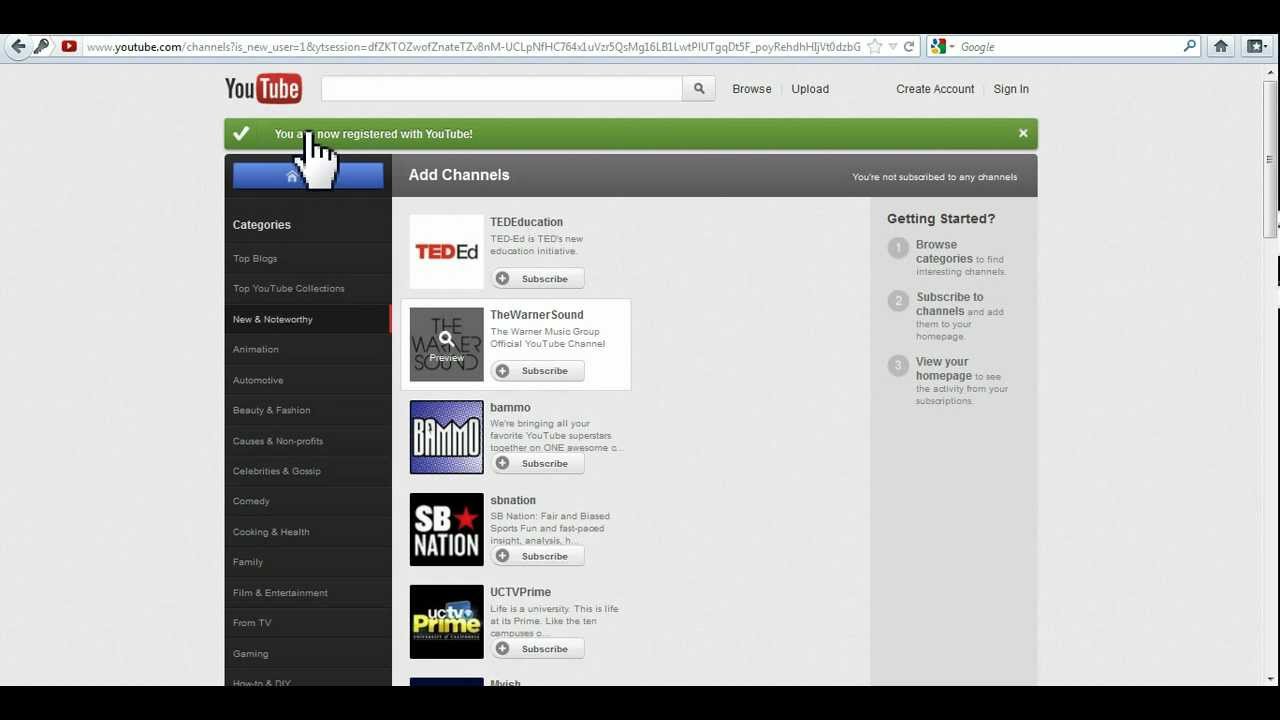Subscribe to bammo channel

(537, 464)
